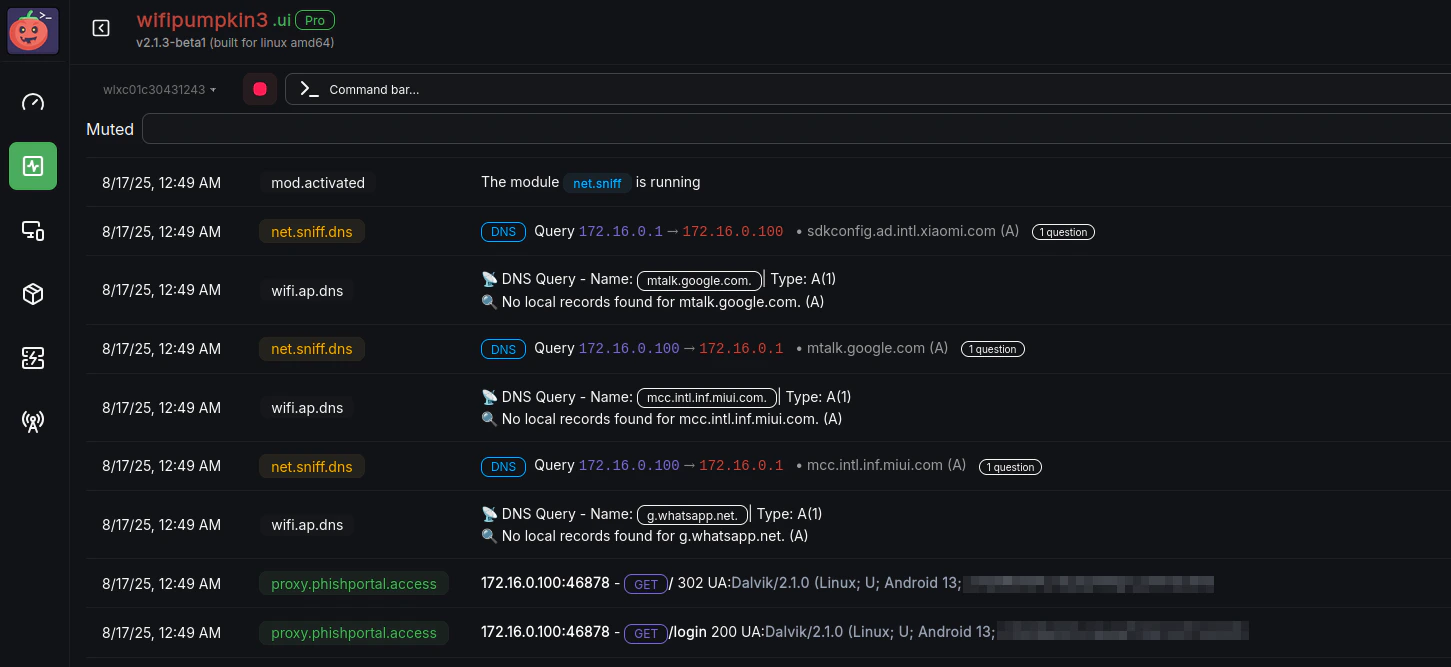Click the 1 question badge on xiaomi query
Screen dimensions: 1451x667
(x=1063, y=231)
